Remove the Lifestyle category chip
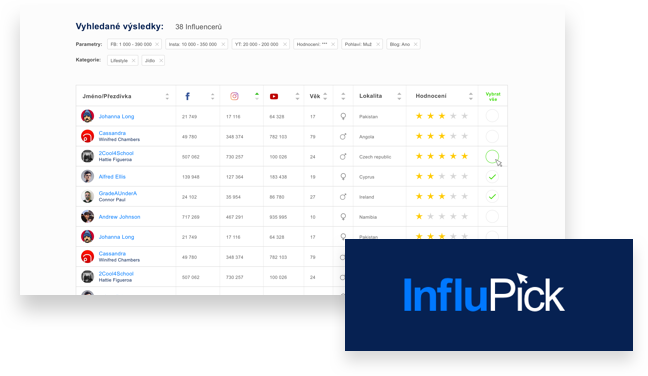The image size is (648, 376). tap(133, 61)
